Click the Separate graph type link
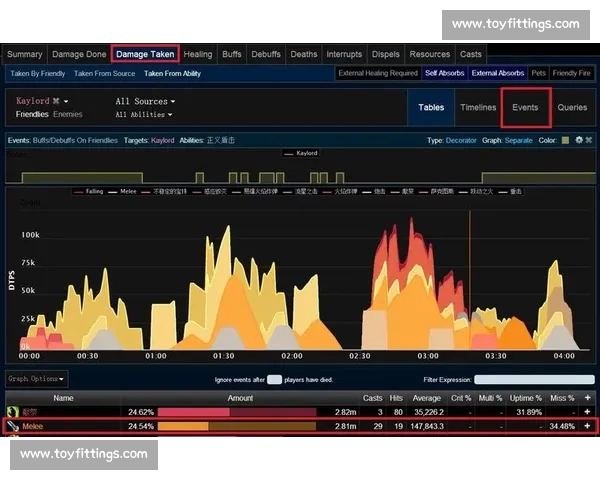Screen dimensions: 600x480 coord(518,141)
